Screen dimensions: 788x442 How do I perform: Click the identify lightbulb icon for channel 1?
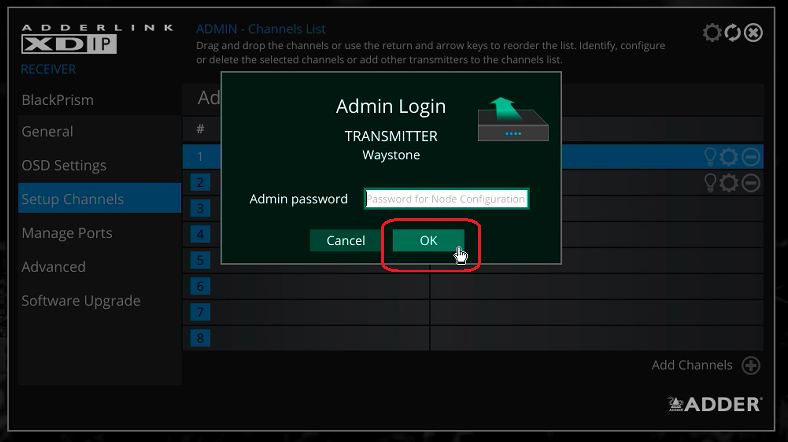click(x=711, y=157)
